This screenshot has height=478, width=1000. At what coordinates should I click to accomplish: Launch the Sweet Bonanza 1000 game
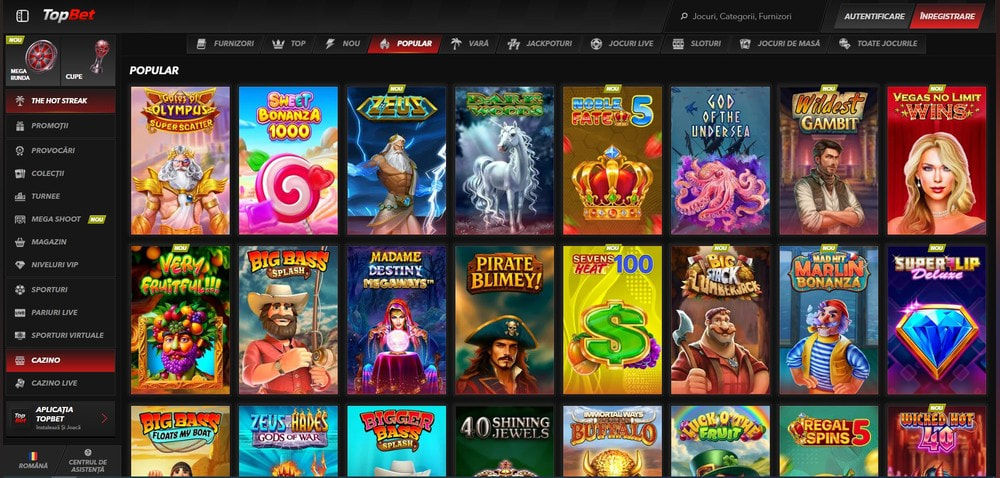point(288,161)
